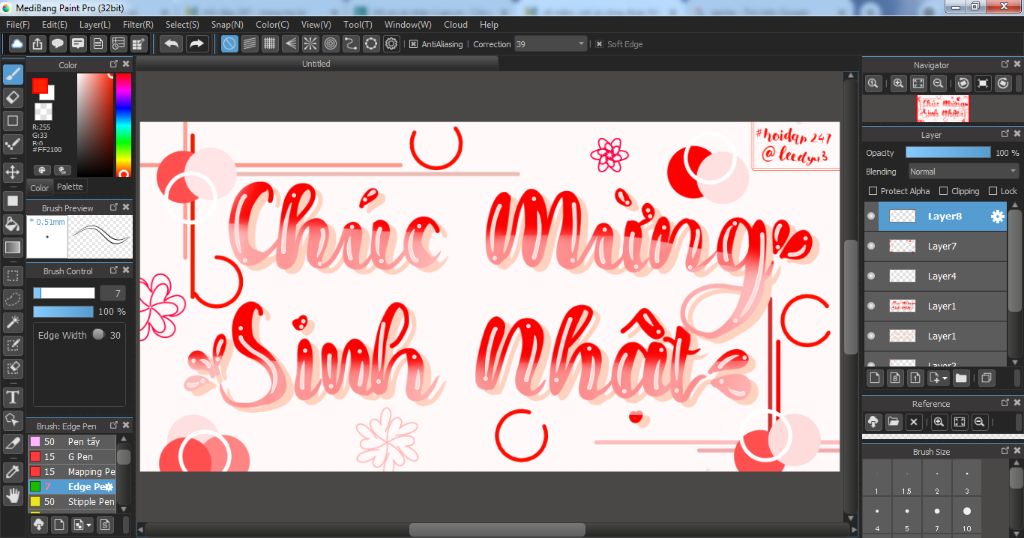The image size is (1024, 538).
Task: Select the G Pen brush
Action: point(72,456)
